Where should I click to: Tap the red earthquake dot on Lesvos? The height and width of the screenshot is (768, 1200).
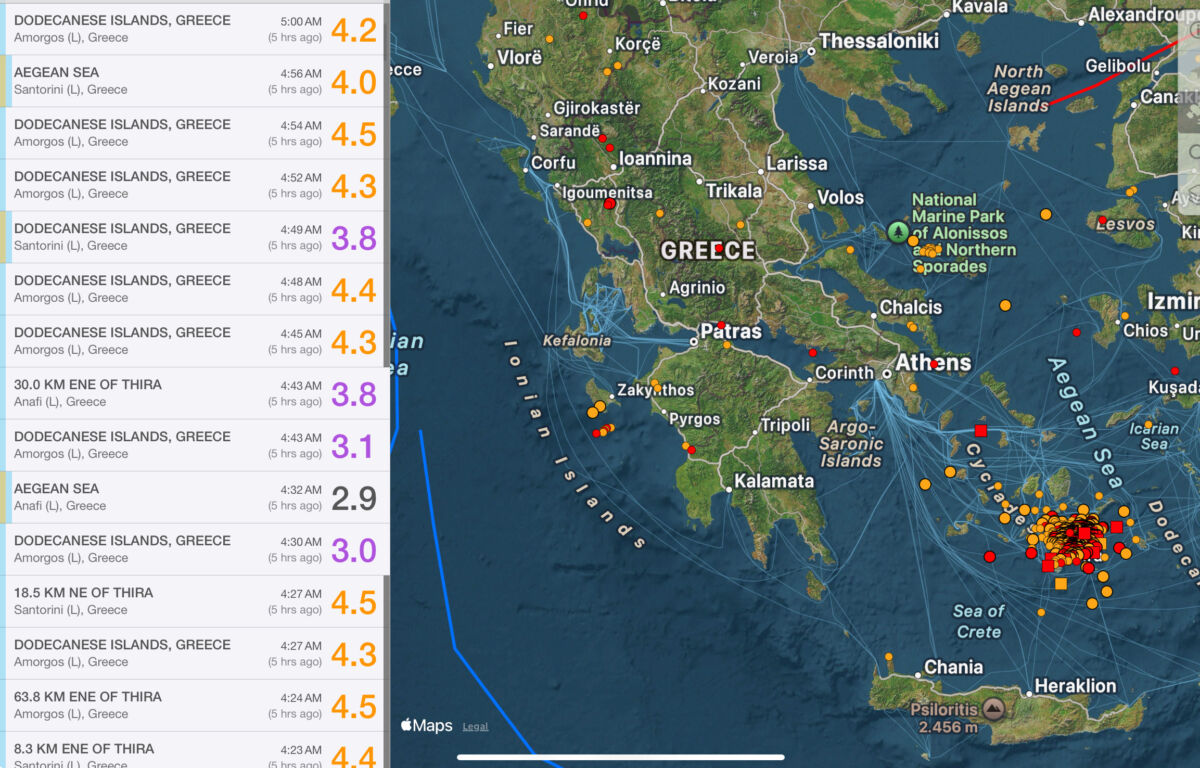[x=1102, y=220]
